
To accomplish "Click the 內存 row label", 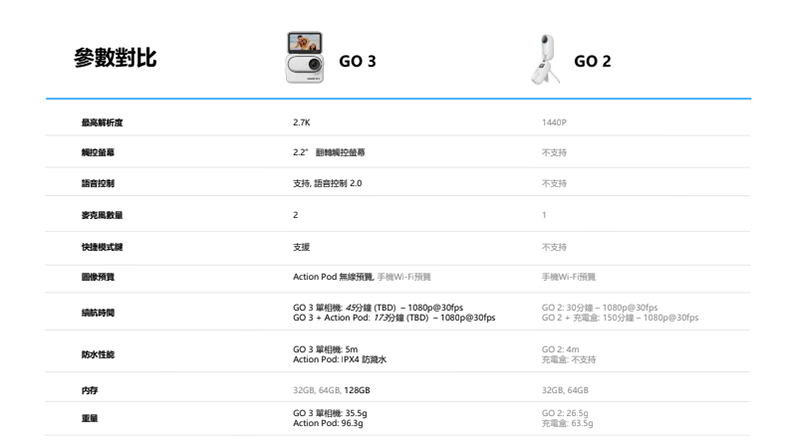I will (90, 390).
